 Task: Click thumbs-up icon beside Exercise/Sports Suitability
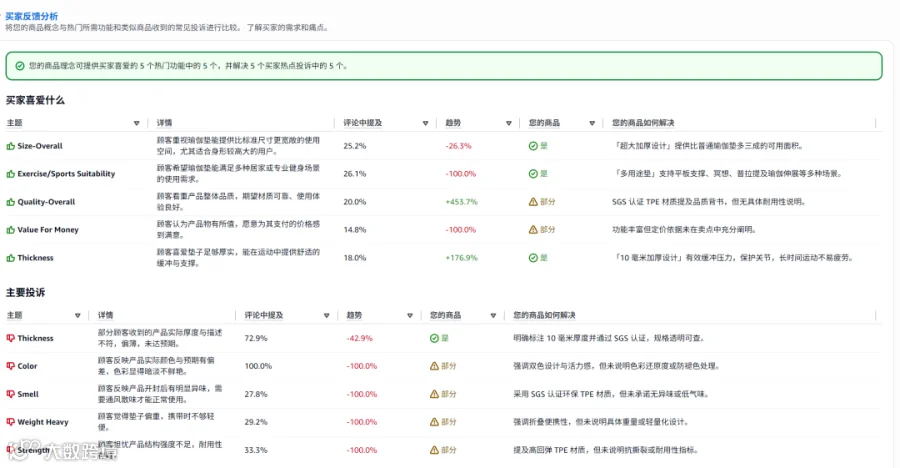[10, 174]
